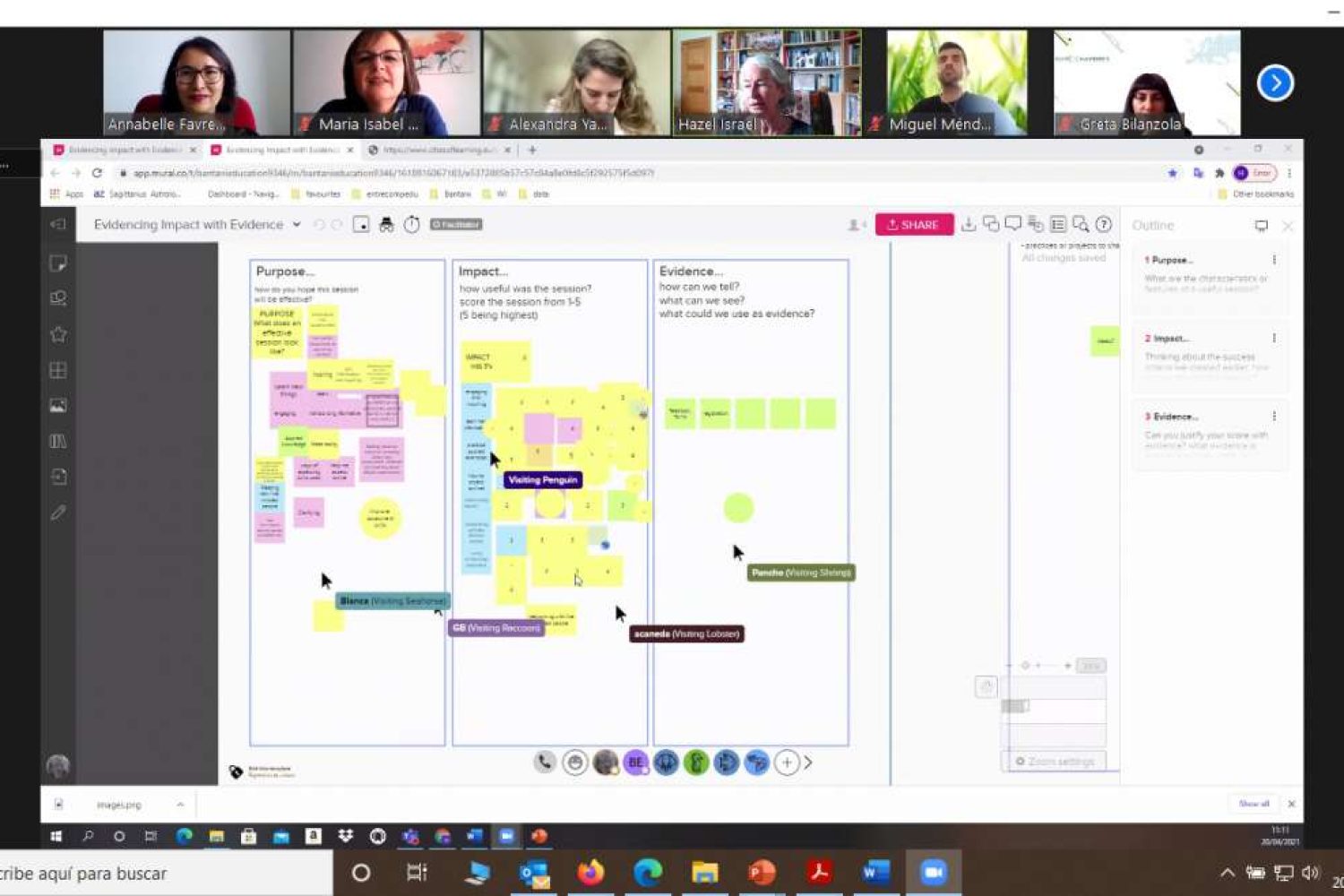Open options menu for Impact outline item
Image resolution: width=1344 pixels, height=896 pixels.
tap(1274, 339)
